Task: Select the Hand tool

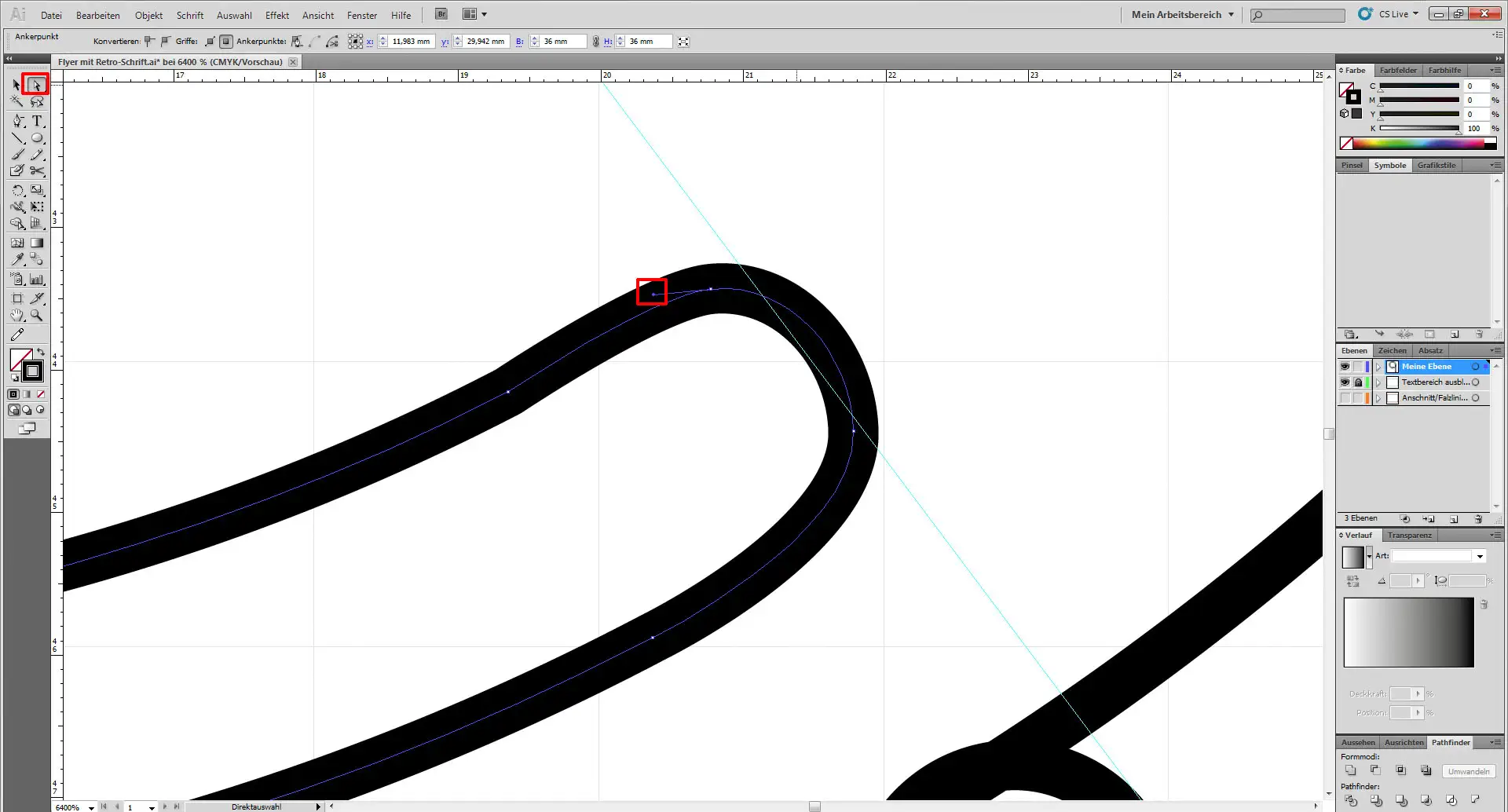Action: pyautogui.click(x=17, y=316)
